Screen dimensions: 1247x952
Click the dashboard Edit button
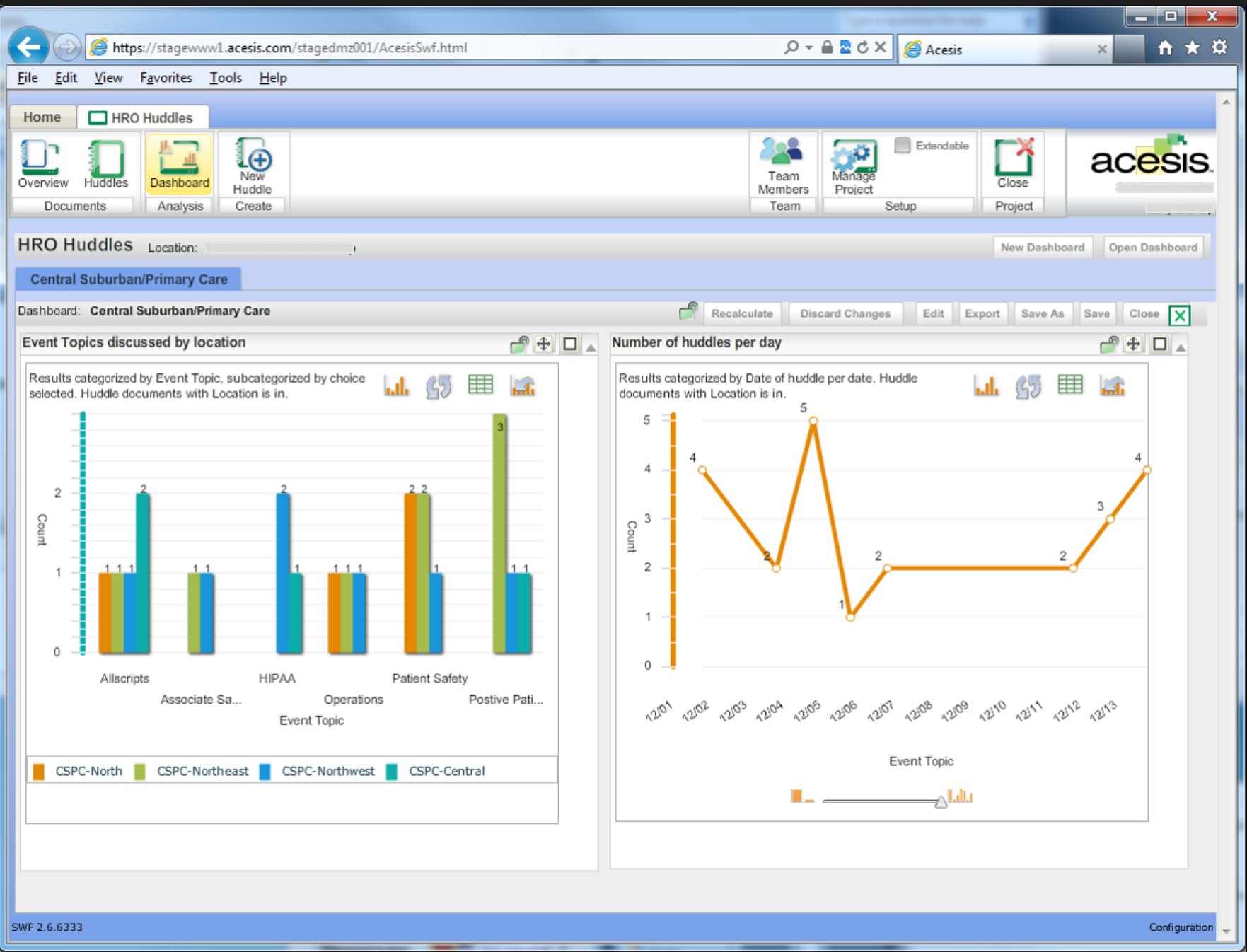pos(933,313)
